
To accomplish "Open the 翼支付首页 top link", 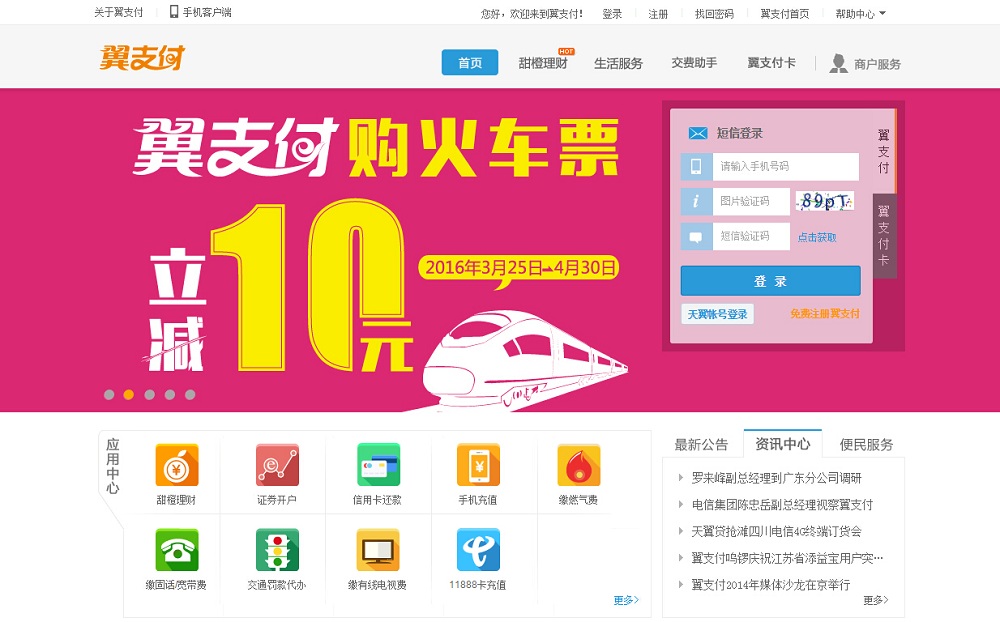I will (784, 13).
